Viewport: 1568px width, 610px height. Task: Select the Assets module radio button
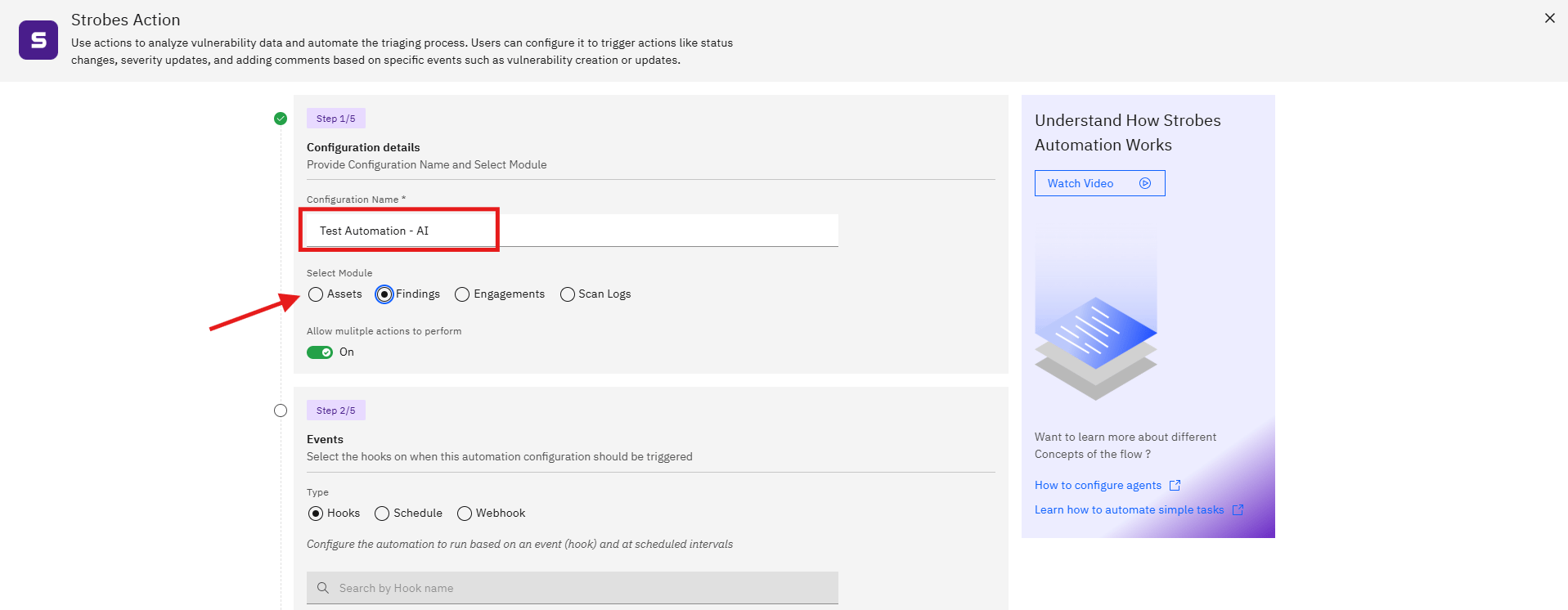tap(316, 294)
